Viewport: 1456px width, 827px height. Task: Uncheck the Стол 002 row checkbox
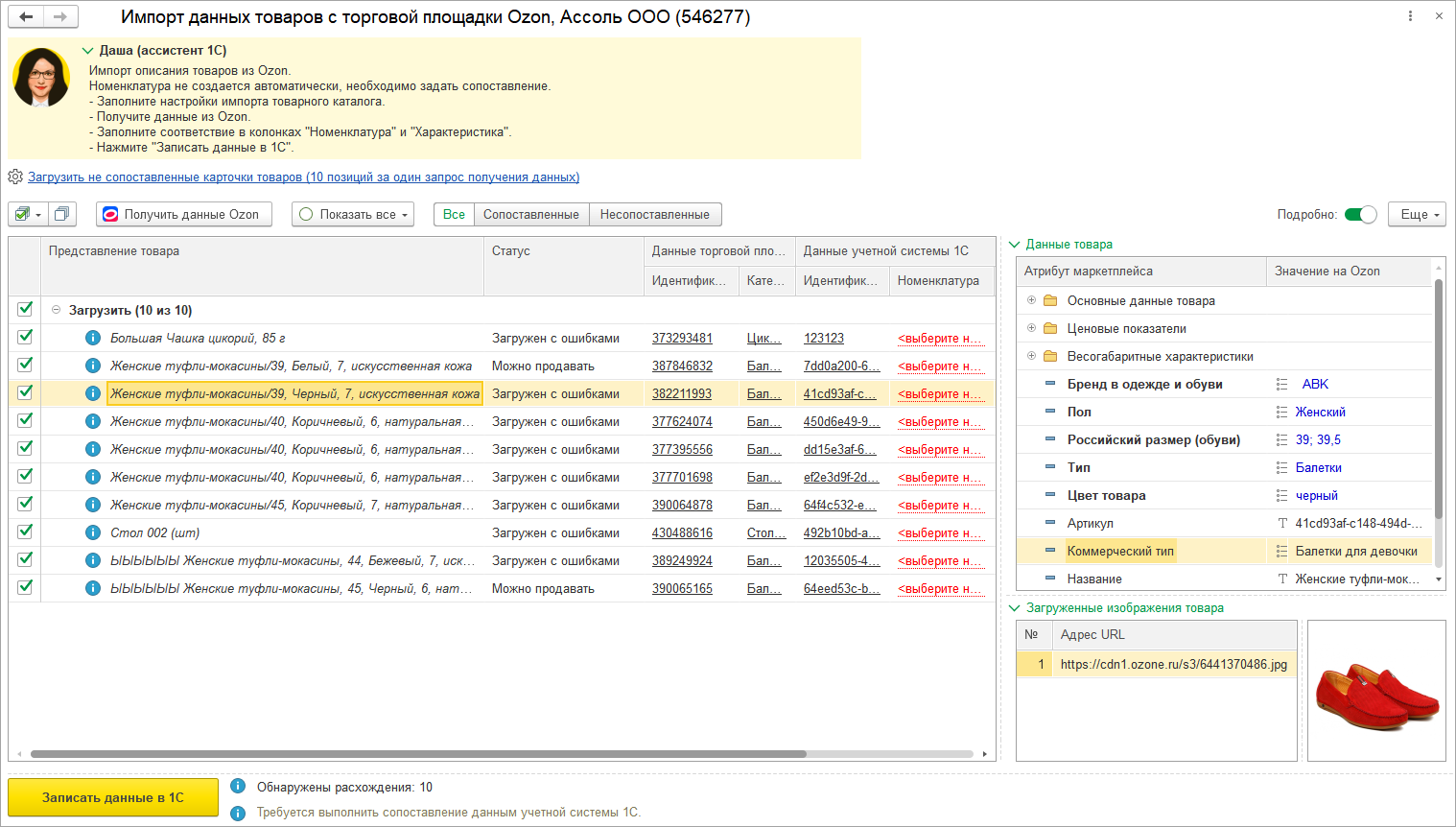(25, 532)
